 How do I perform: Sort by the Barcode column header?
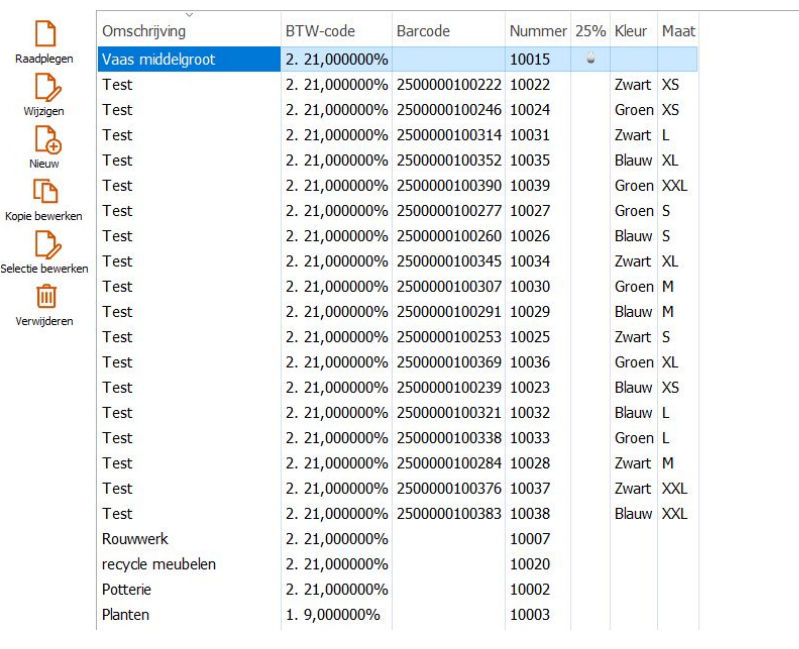click(423, 31)
